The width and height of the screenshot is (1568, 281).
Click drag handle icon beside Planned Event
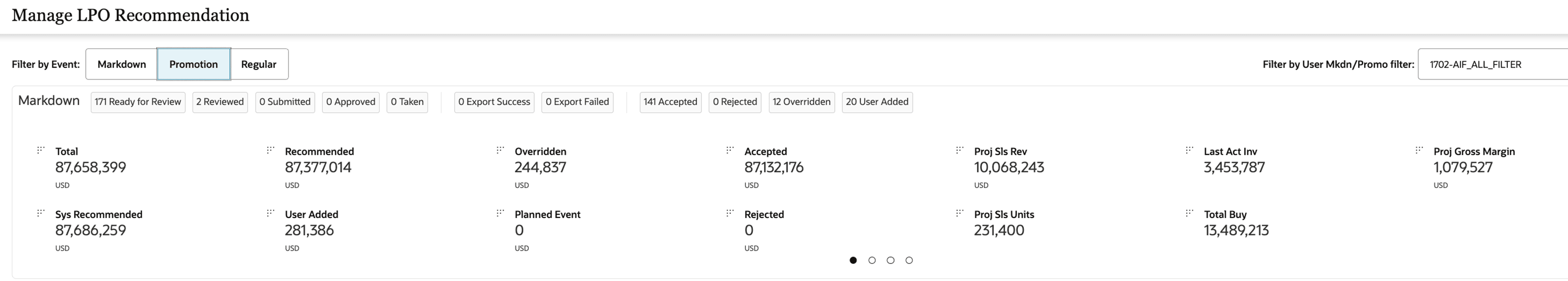(500, 213)
